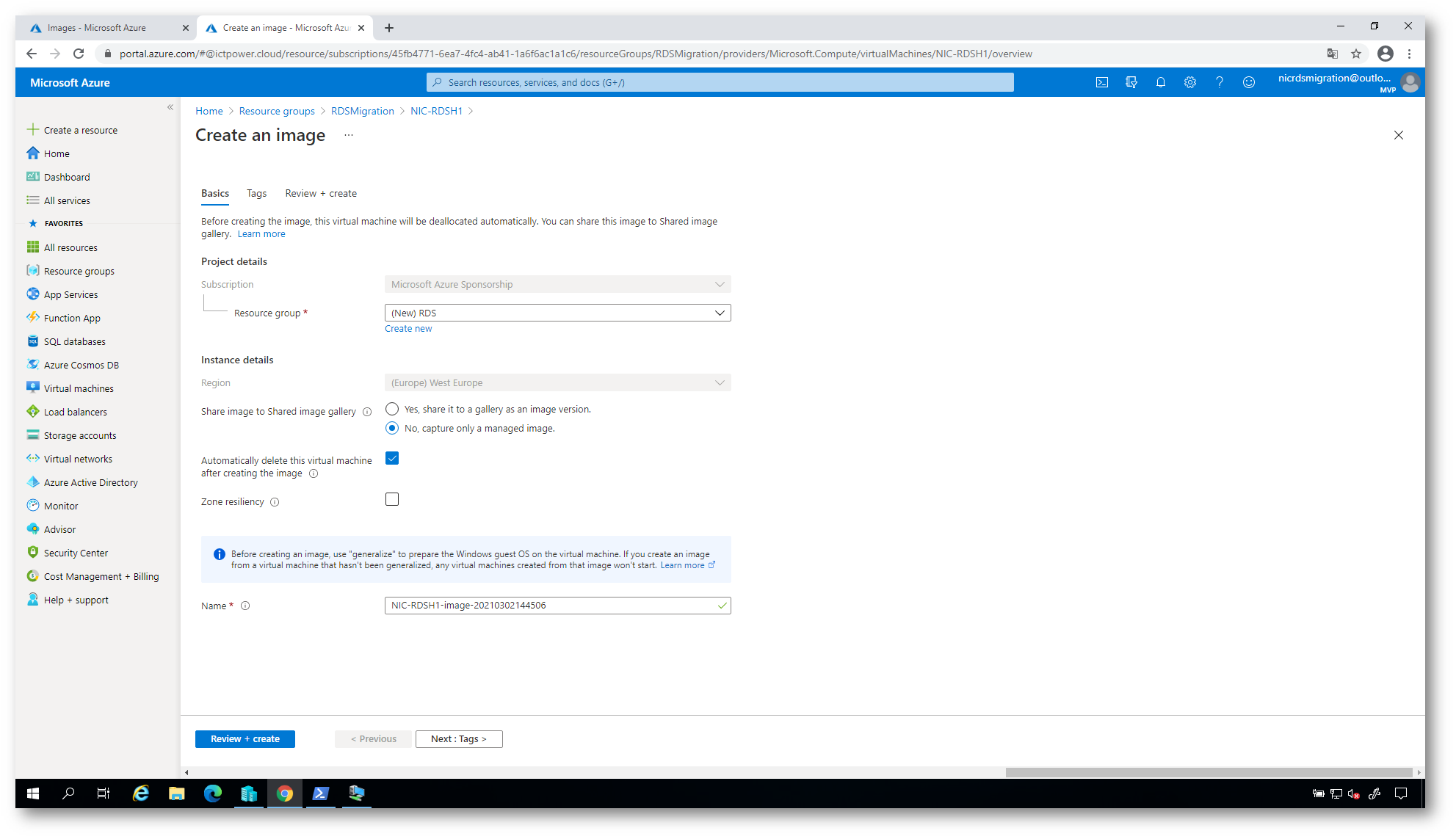Click Home in the breadcrumb
The height and width of the screenshot is (839, 1456).
point(209,111)
